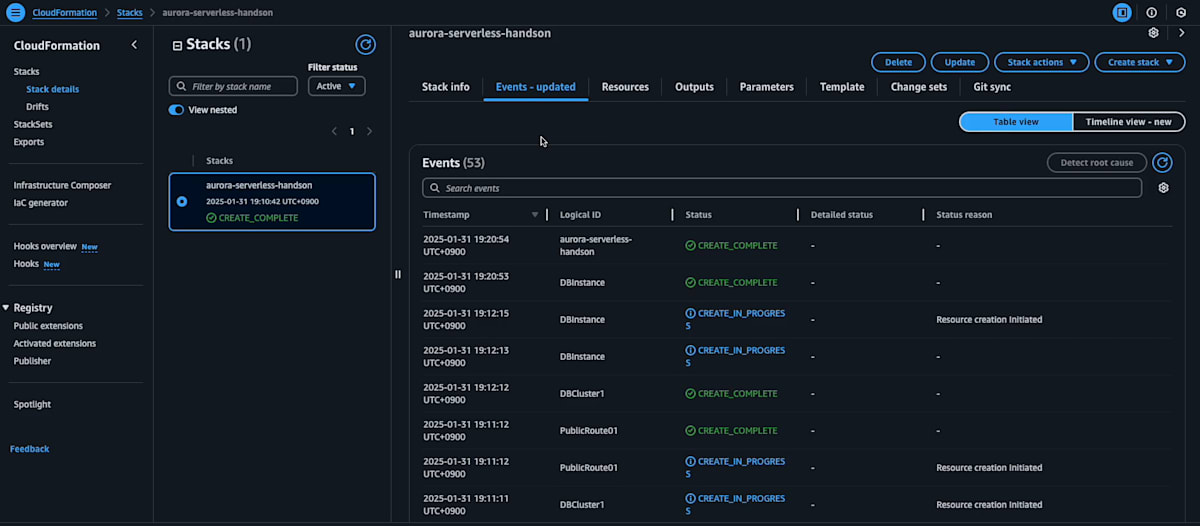
Task: Click the Status reason column header
Action: (964, 215)
